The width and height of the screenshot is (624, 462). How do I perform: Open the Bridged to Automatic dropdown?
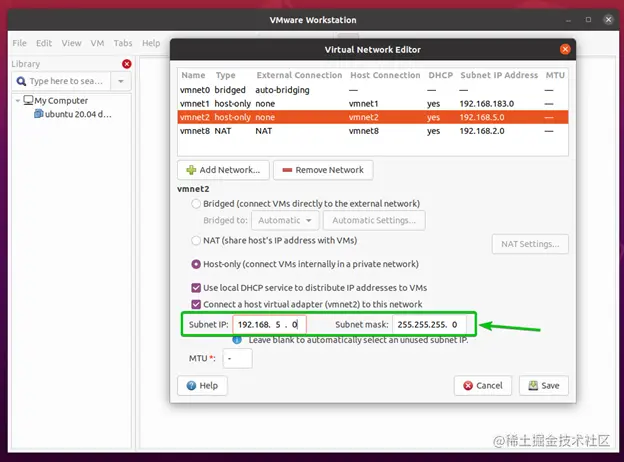tap(285, 220)
